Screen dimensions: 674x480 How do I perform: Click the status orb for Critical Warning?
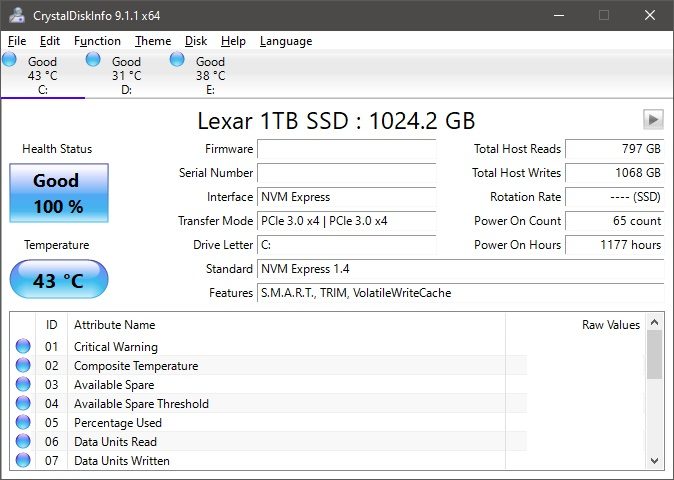click(x=23, y=346)
